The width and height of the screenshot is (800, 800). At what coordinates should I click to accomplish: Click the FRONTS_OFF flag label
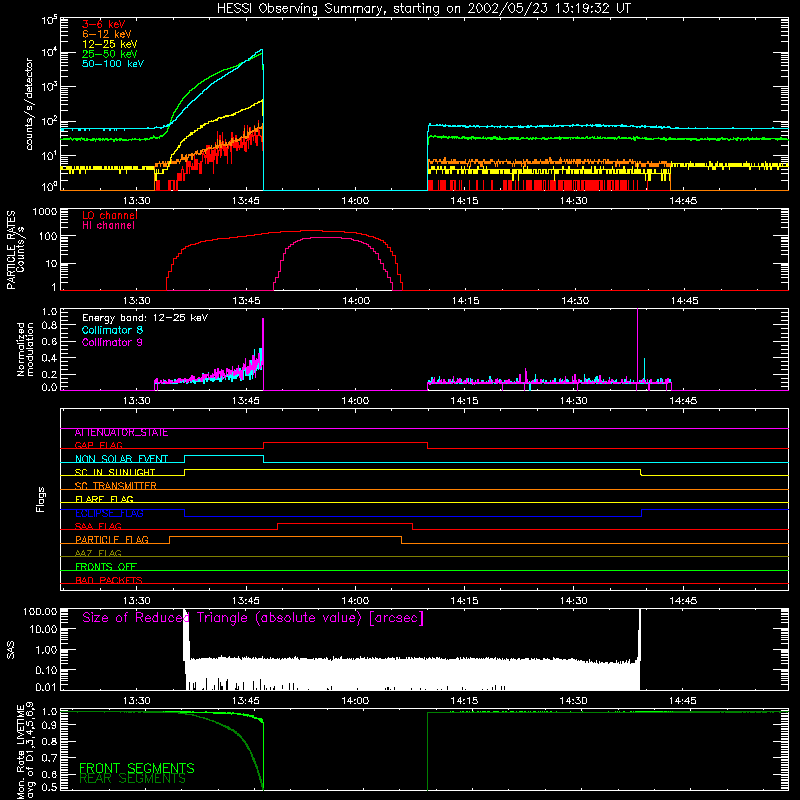[106, 567]
